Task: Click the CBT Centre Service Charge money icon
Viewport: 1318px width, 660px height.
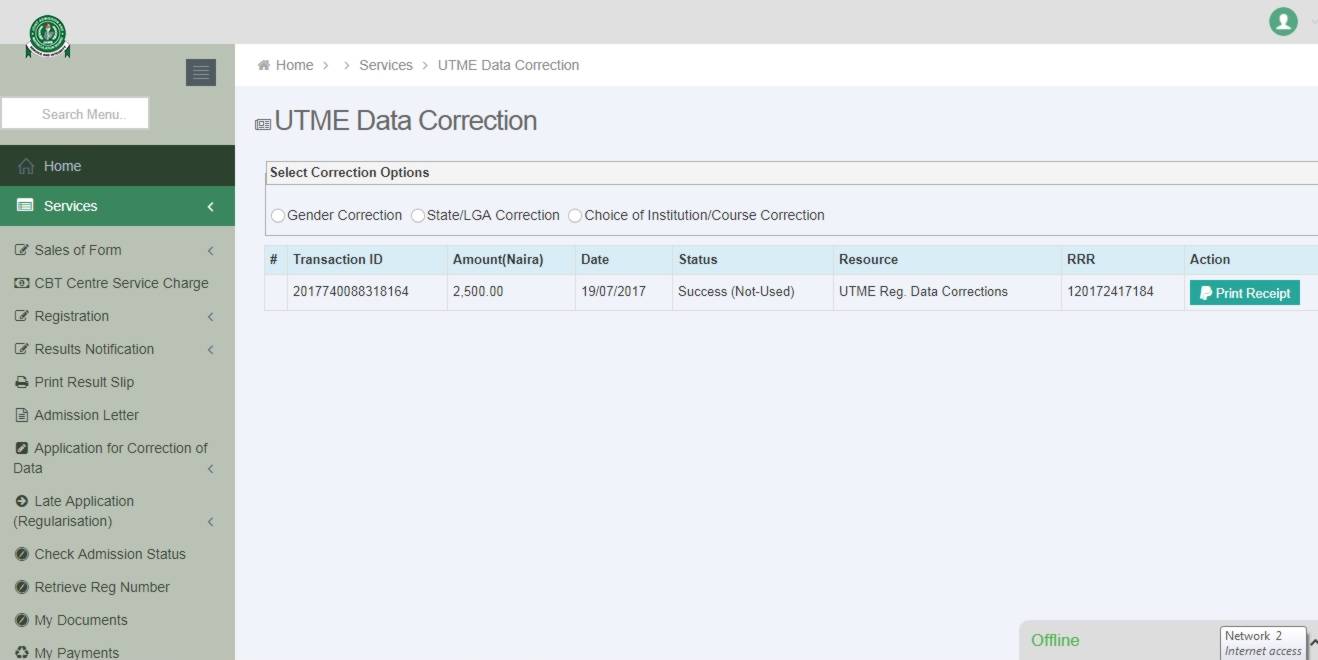Action: point(22,283)
